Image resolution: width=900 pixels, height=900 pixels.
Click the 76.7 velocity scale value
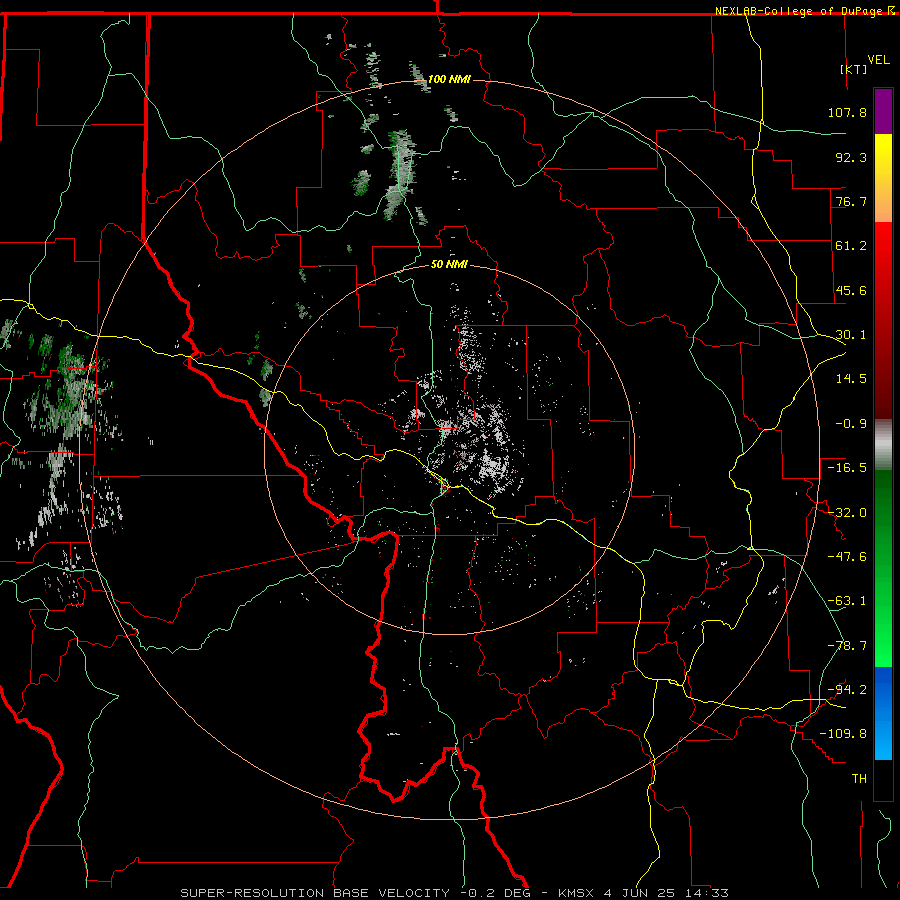[x=851, y=201]
